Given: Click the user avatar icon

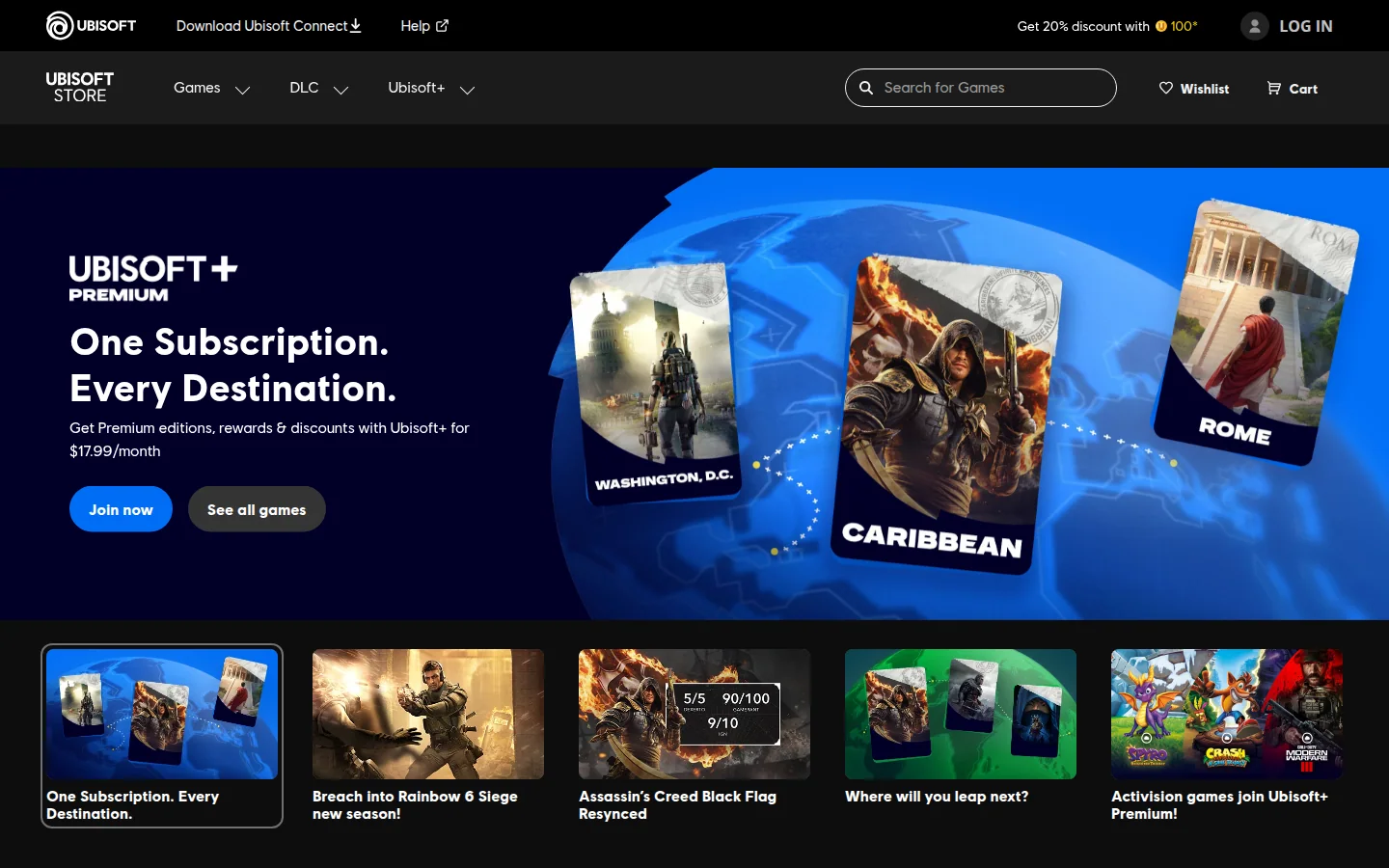Looking at the screenshot, I should point(1254,26).
